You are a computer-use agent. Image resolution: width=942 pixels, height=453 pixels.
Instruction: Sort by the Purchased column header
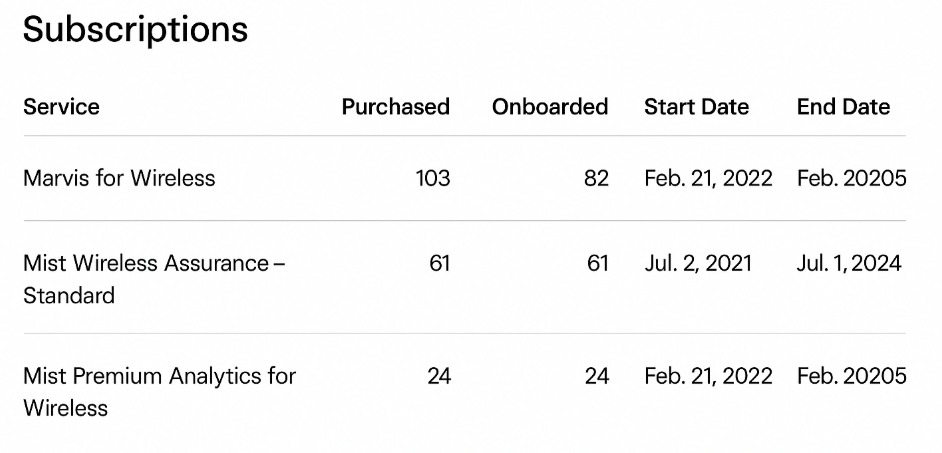coord(395,107)
